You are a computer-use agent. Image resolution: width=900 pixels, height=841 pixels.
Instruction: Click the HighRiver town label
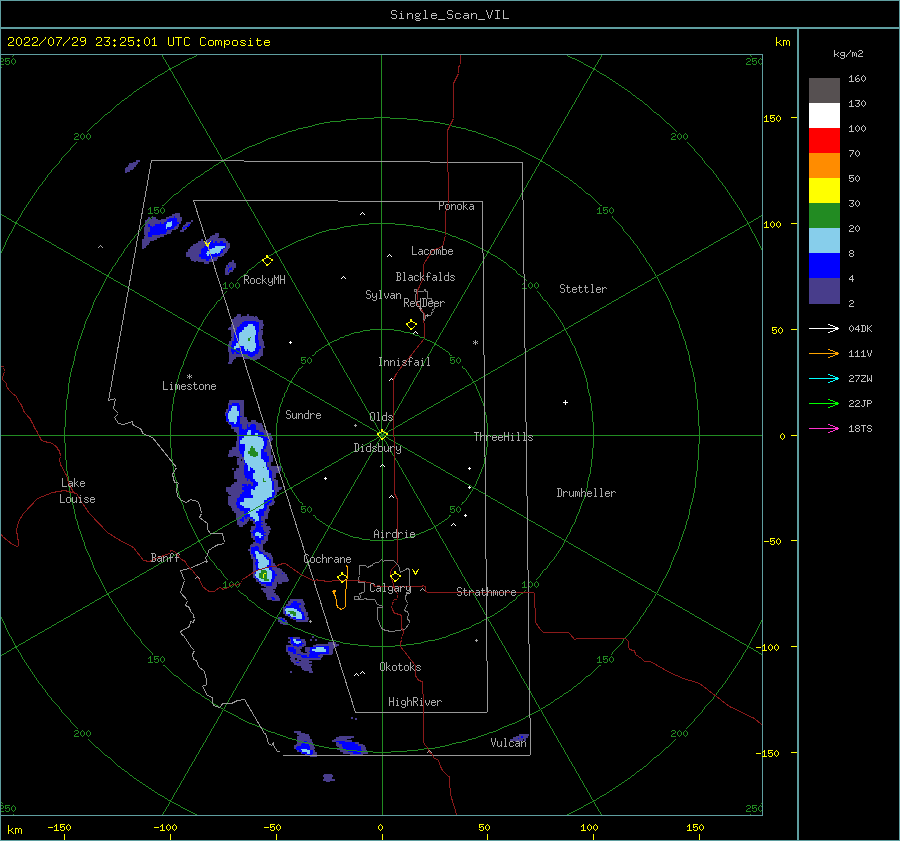coord(414,702)
